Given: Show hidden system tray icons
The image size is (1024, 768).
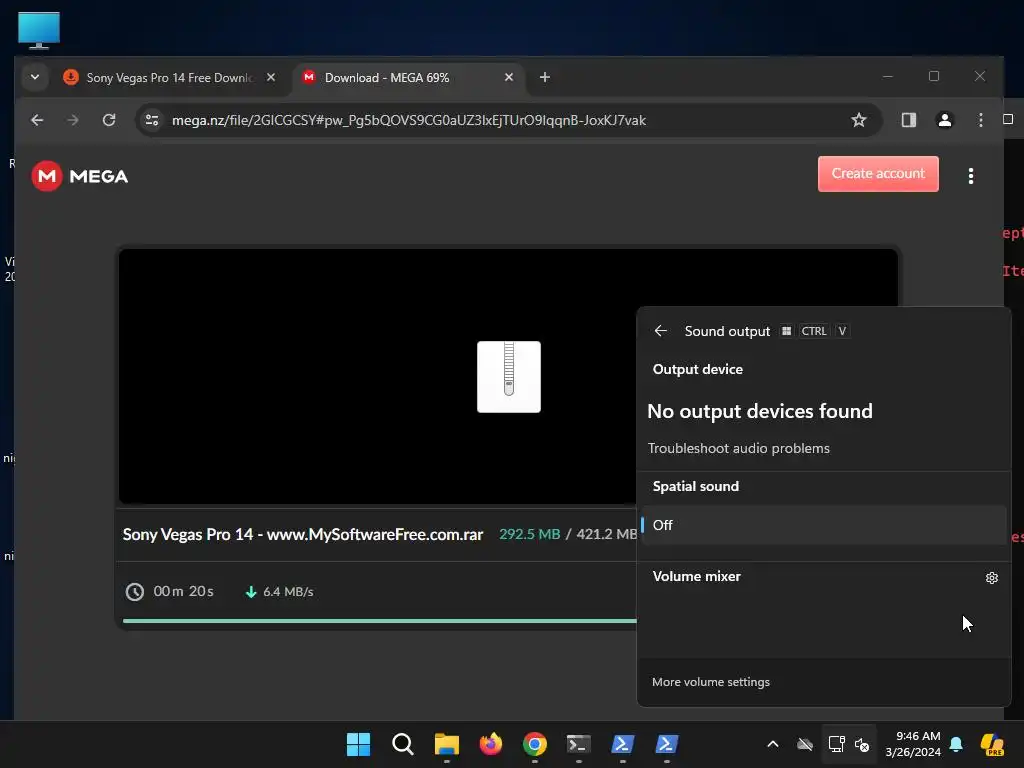Looking at the screenshot, I should tap(773, 744).
